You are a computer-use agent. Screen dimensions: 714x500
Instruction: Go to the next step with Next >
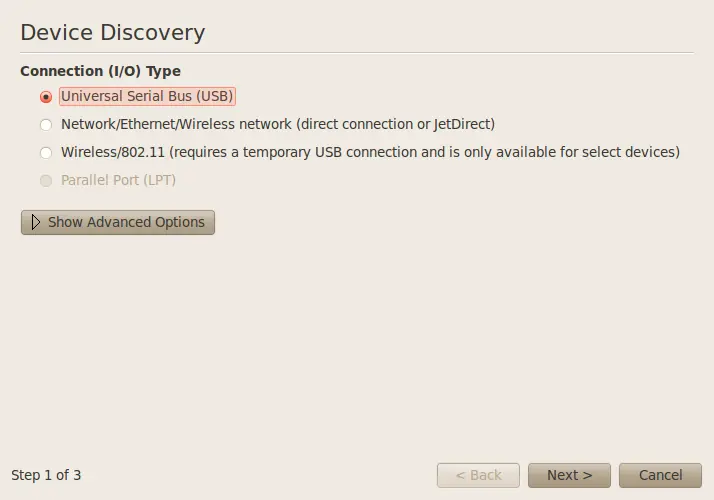pyautogui.click(x=569, y=475)
